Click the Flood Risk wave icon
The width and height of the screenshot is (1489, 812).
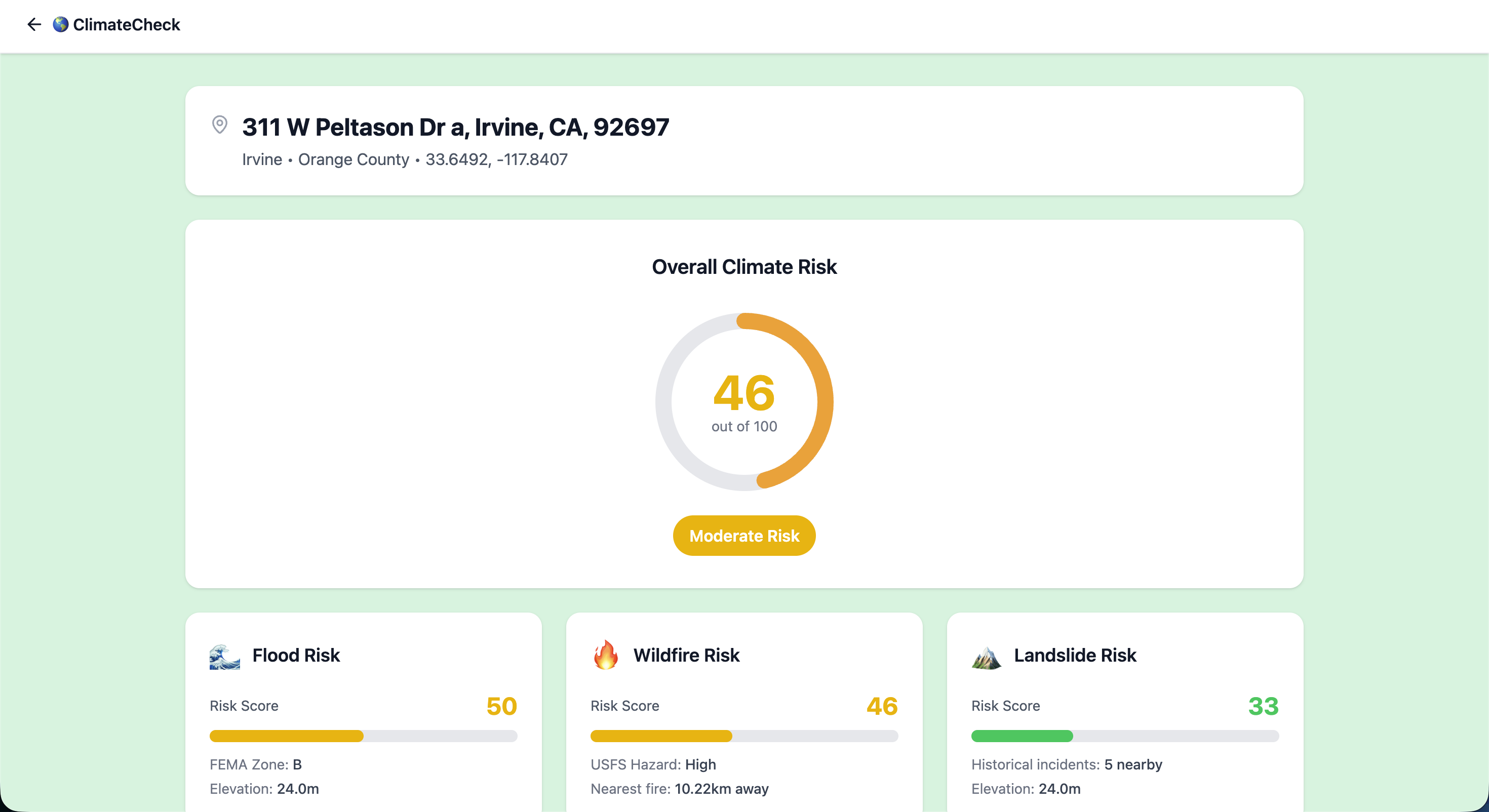click(225, 657)
